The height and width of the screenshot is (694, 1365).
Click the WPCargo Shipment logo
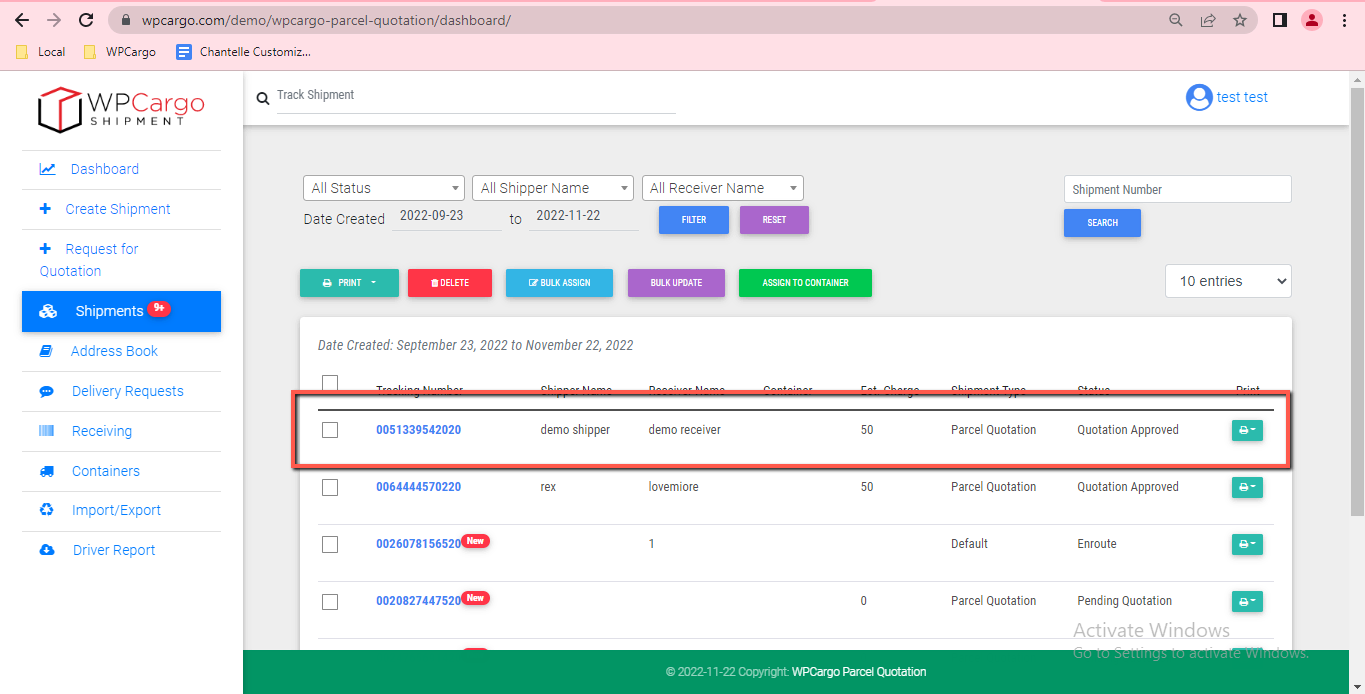[x=121, y=109]
